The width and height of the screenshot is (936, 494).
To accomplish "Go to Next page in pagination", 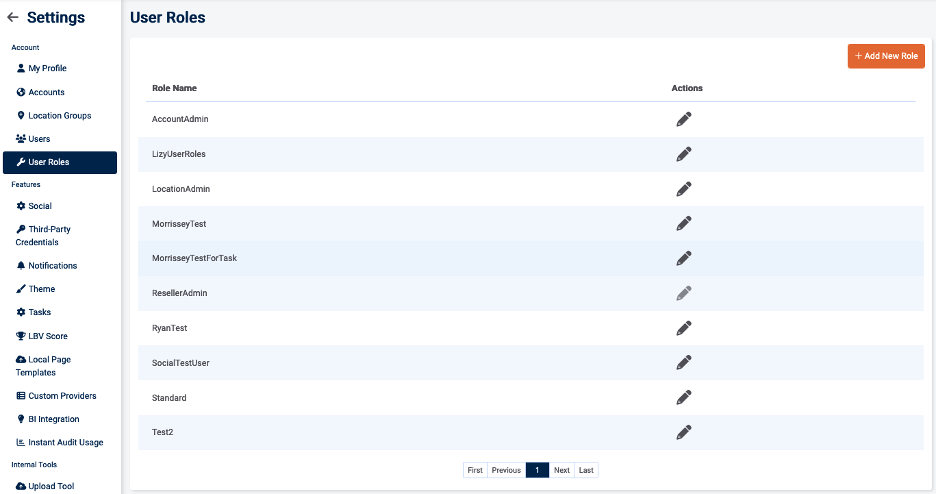I will click(562, 470).
